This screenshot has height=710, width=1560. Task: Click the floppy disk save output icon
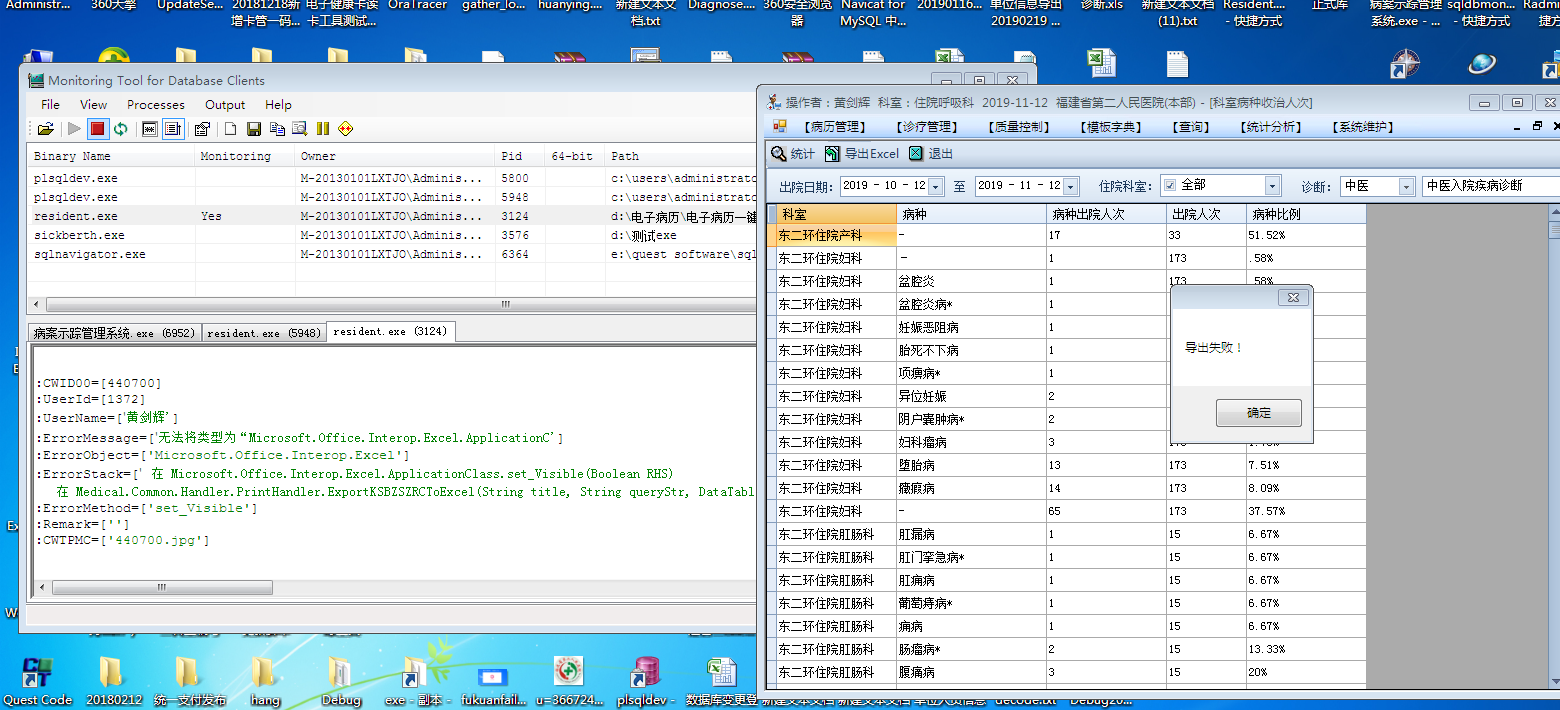254,128
